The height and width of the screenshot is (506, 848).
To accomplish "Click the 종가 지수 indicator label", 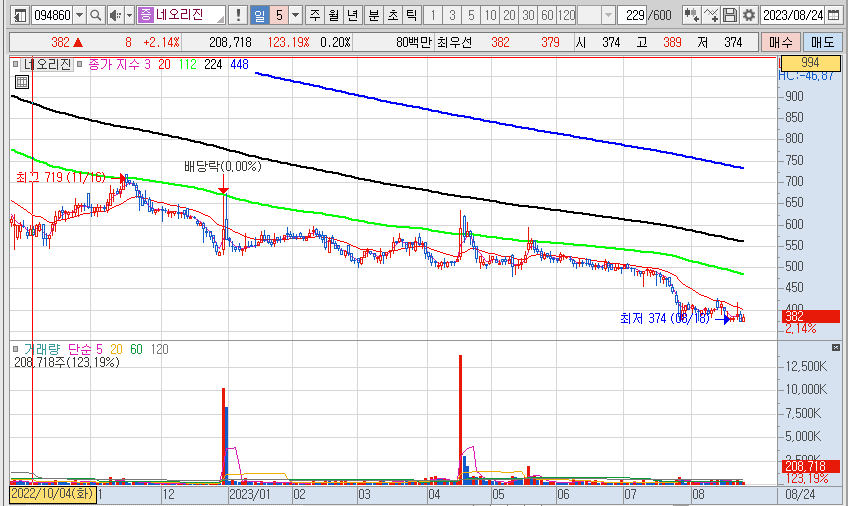I will [114, 64].
